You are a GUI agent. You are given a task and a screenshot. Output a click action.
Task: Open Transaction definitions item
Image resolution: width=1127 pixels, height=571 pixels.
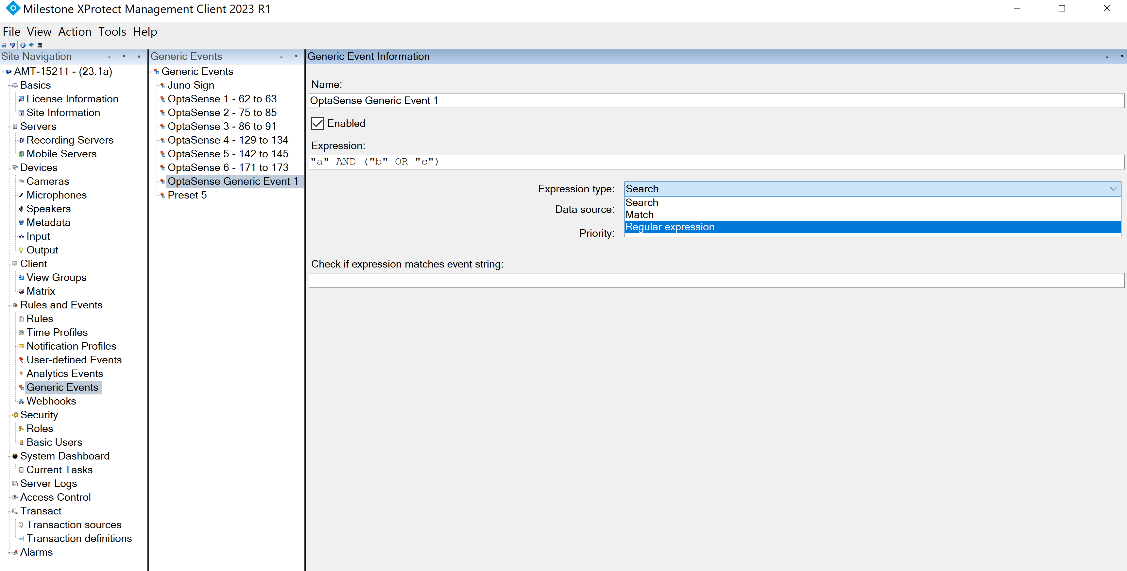(79, 539)
